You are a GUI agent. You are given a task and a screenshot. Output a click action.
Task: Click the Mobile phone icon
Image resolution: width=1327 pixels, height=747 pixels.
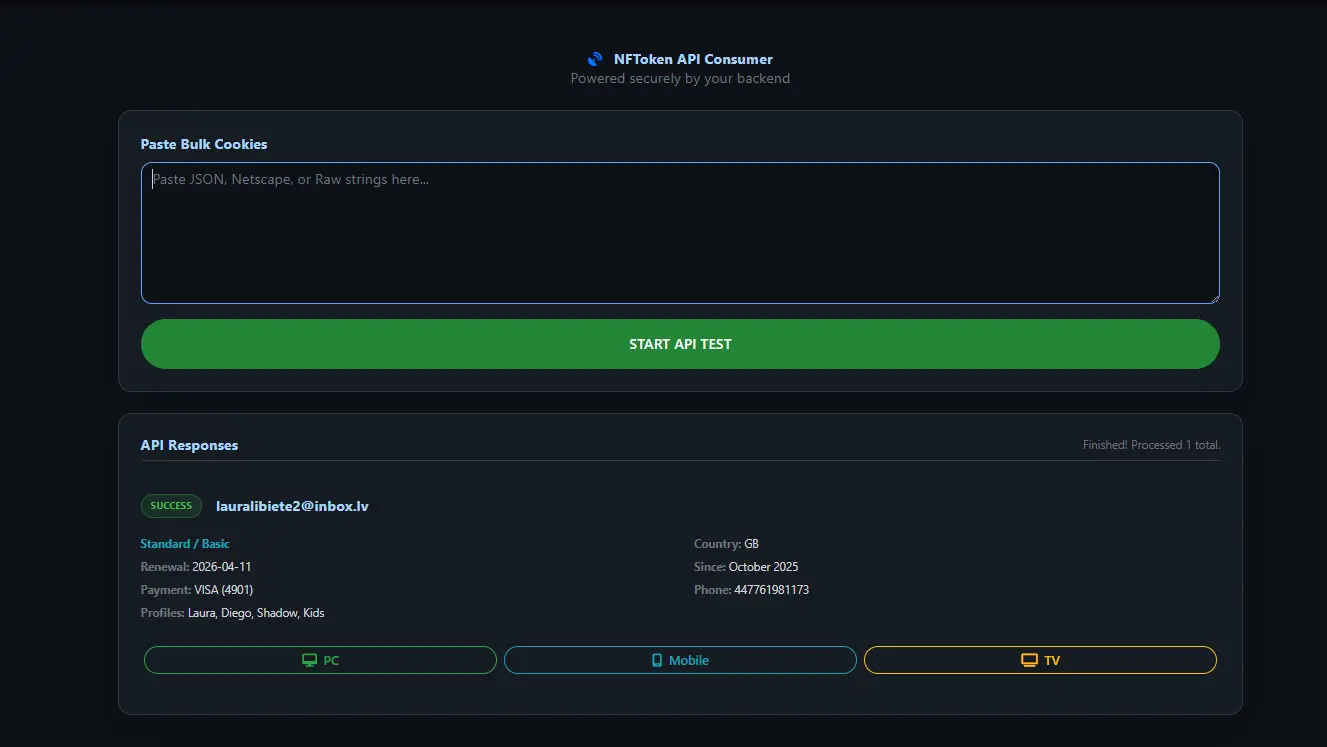coord(657,661)
